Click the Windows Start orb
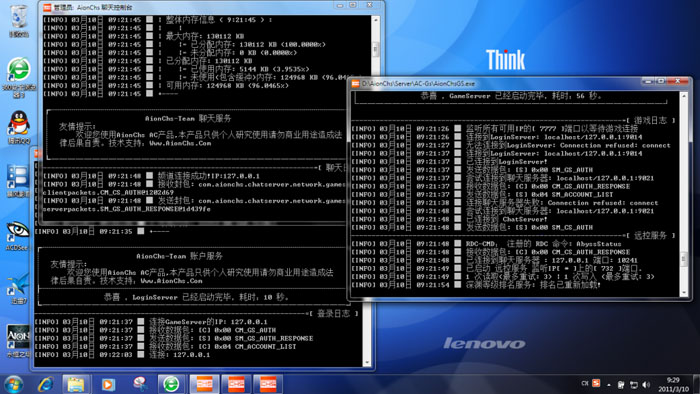The image size is (700, 394). (13, 385)
